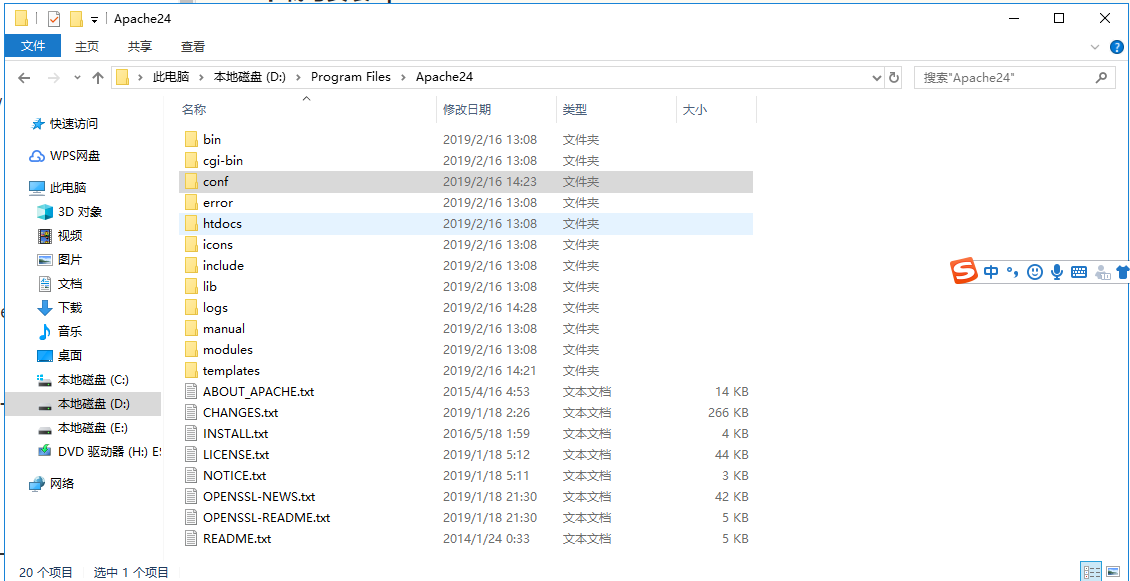Open the 查看 ribbon tab
This screenshot has height=581, width=1130.
[x=192, y=46]
